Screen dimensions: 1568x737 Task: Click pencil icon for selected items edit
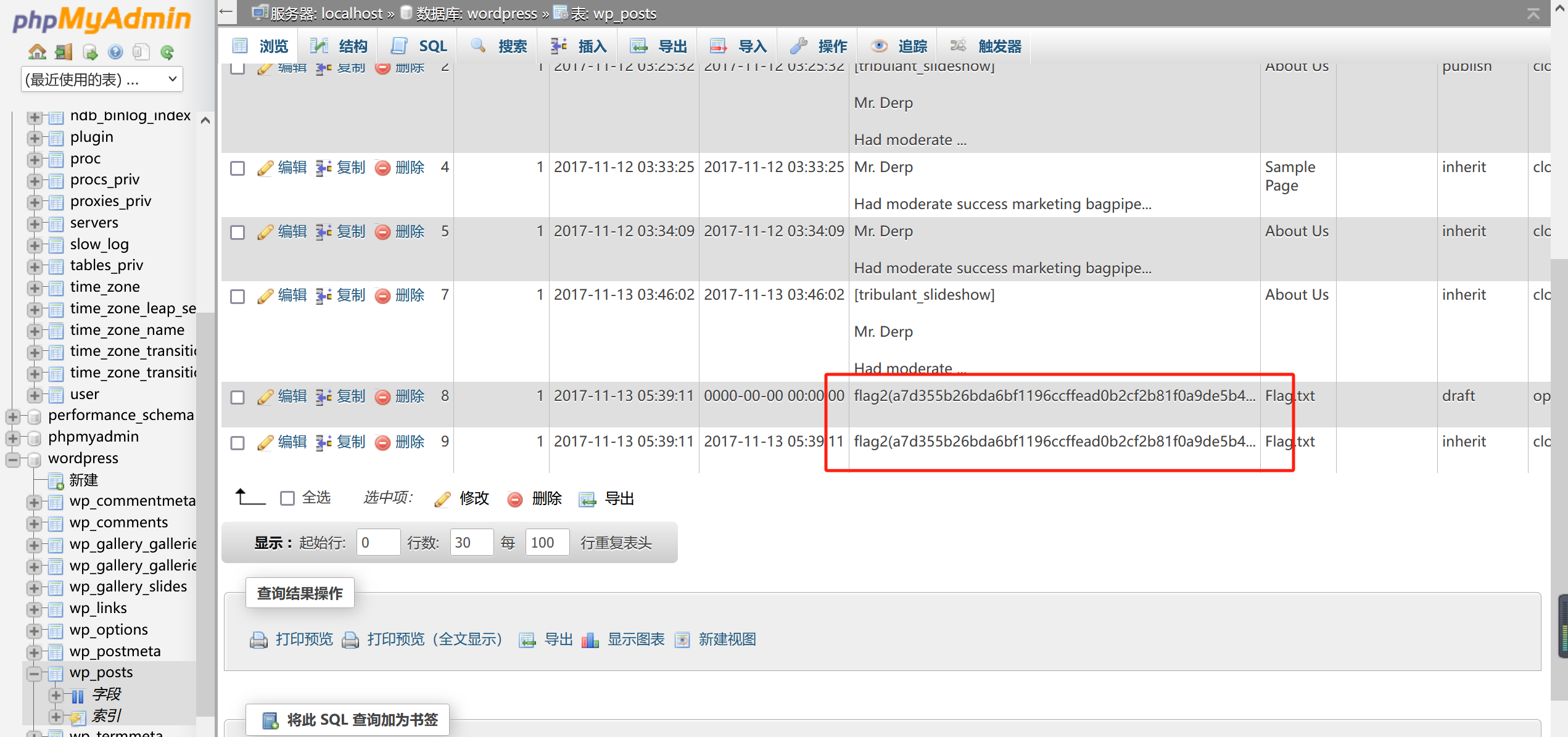pos(443,499)
